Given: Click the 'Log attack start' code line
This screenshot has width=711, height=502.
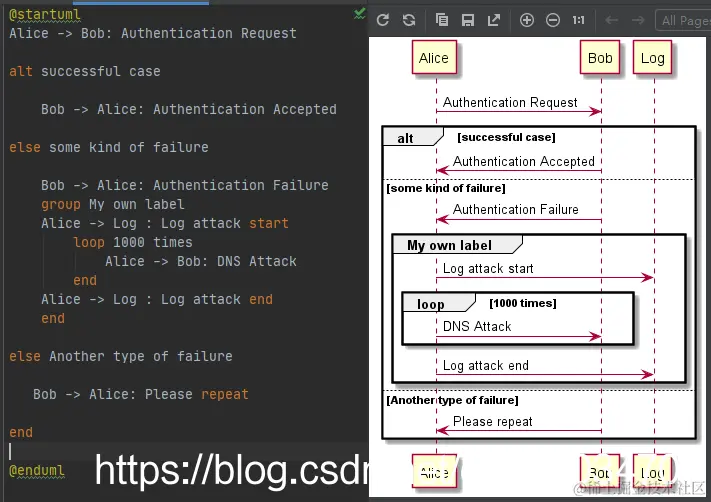Looking at the screenshot, I should pyautogui.click(x=165, y=223).
